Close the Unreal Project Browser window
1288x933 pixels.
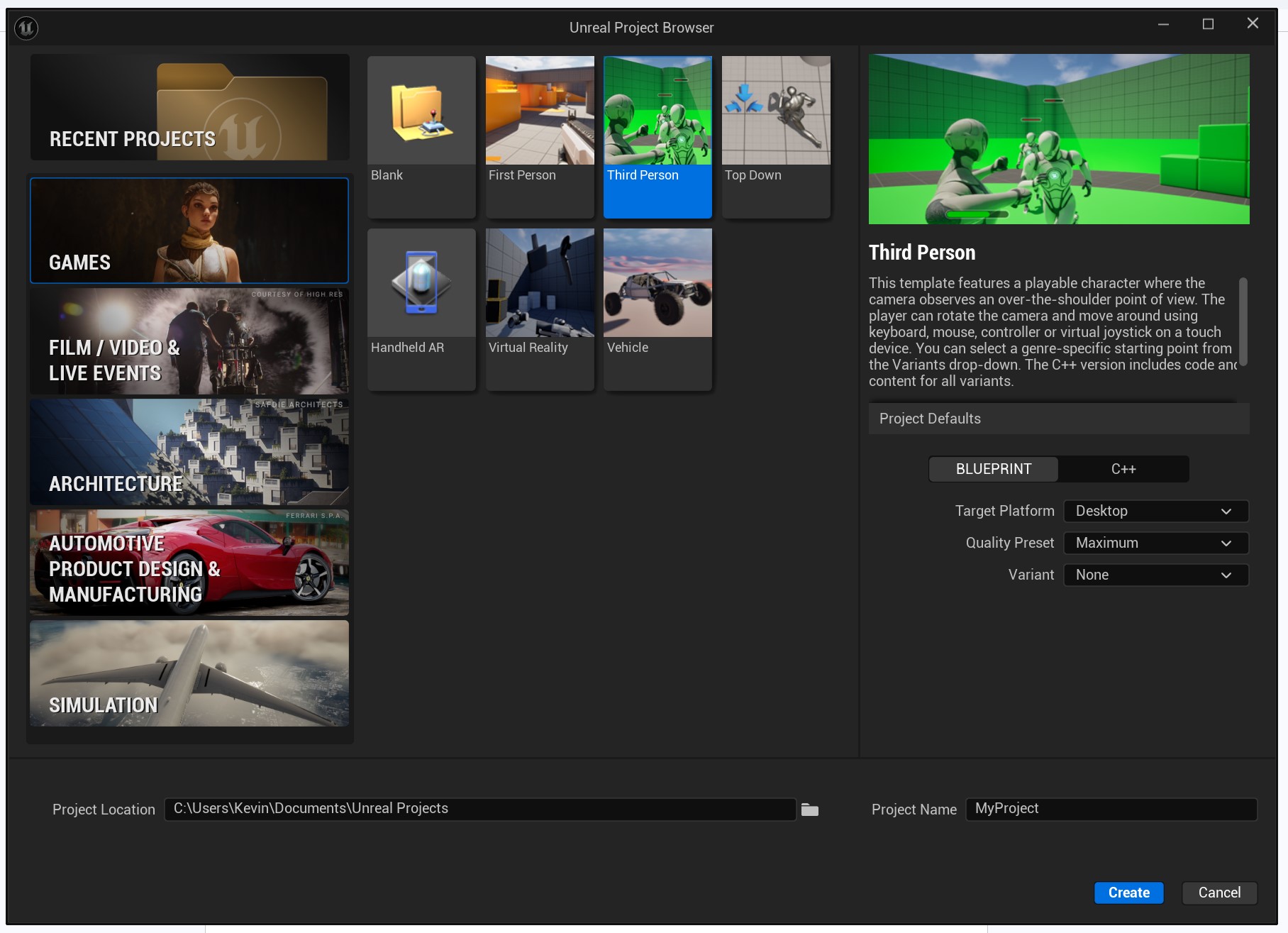click(x=1253, y=23)
